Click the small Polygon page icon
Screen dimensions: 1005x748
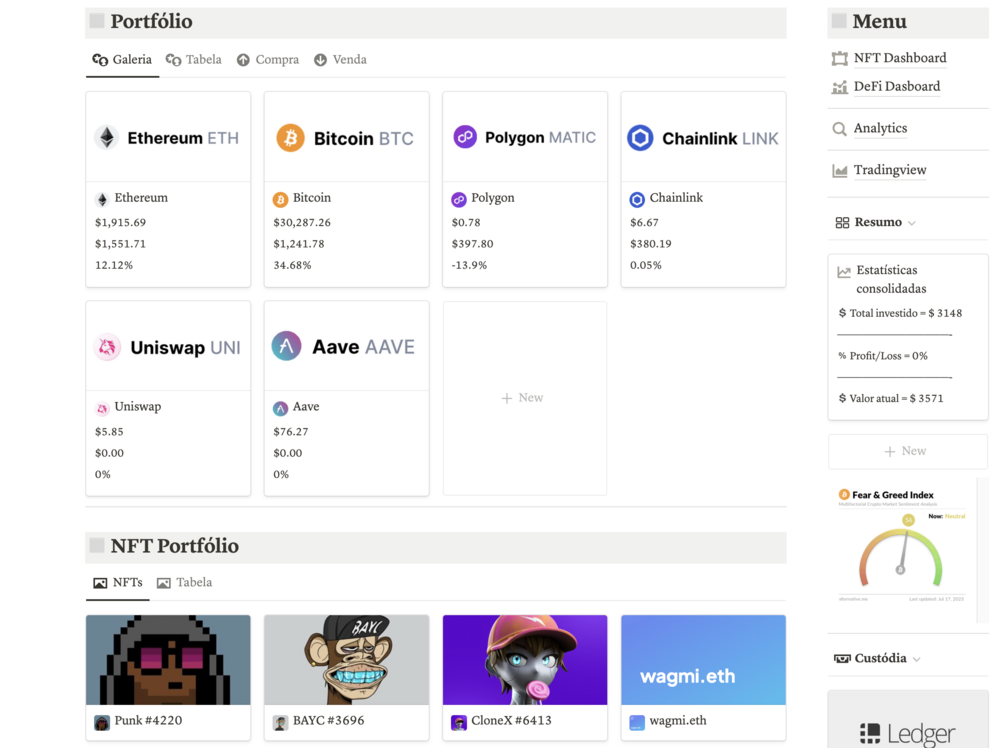point(459,199)
